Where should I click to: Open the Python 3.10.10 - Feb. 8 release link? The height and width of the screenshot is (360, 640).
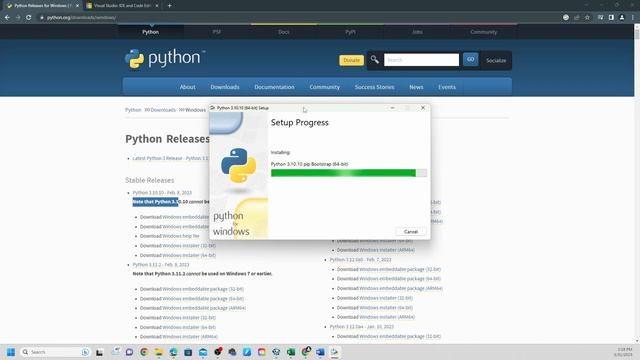[x=162, y=192]
